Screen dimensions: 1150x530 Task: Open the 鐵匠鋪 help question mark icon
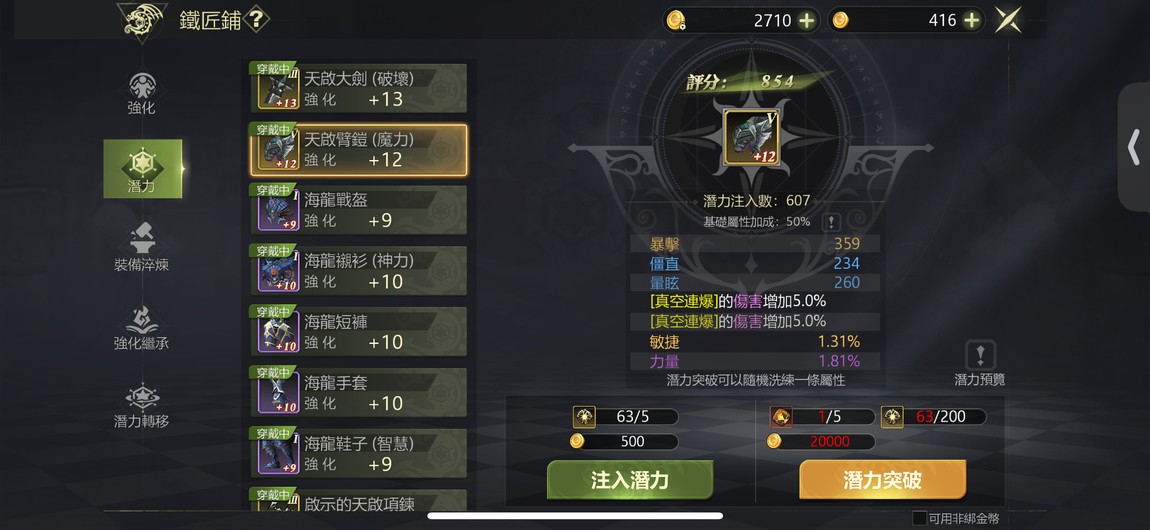255,20
